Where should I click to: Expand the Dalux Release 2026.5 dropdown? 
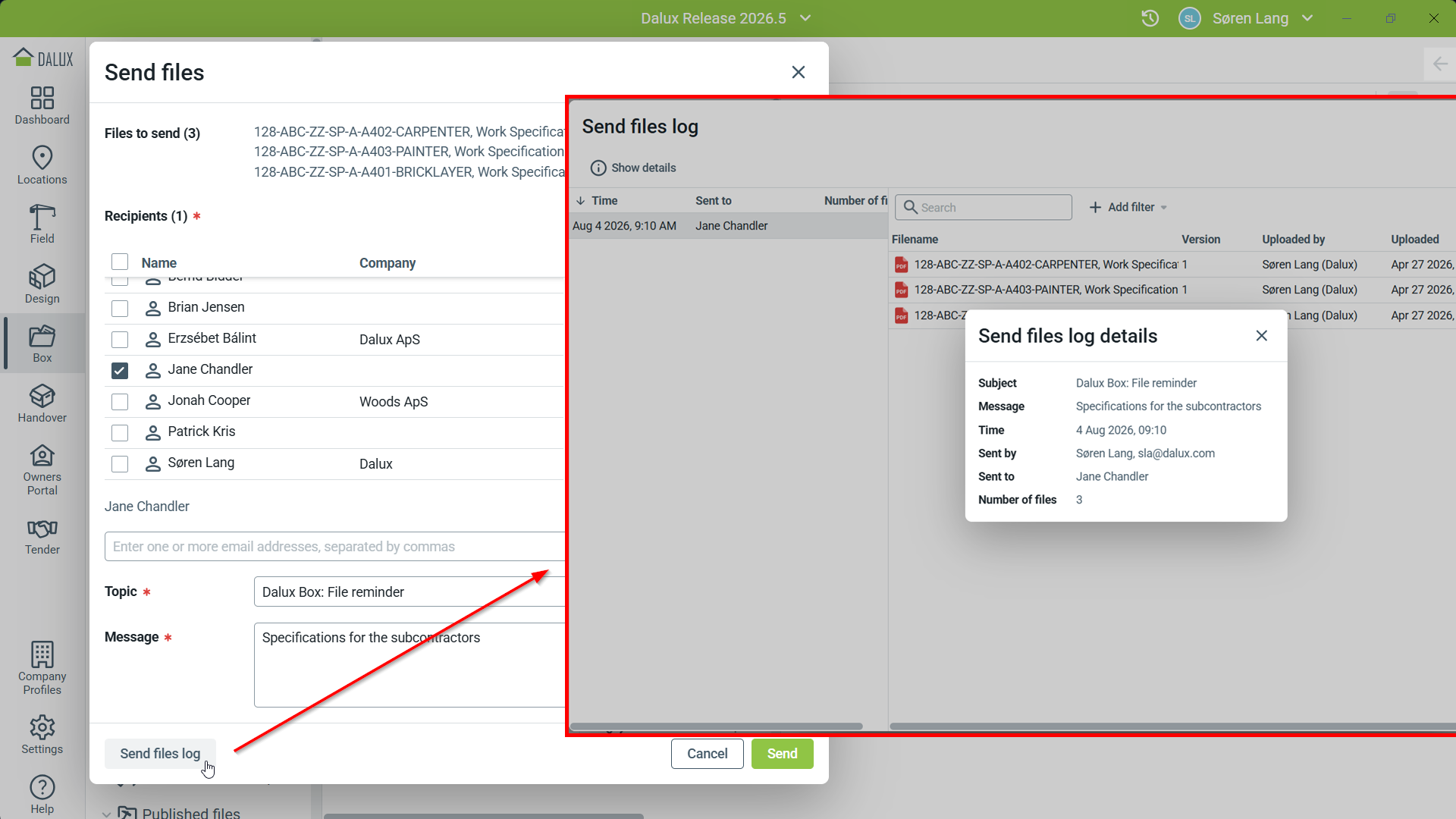[805, 18]
